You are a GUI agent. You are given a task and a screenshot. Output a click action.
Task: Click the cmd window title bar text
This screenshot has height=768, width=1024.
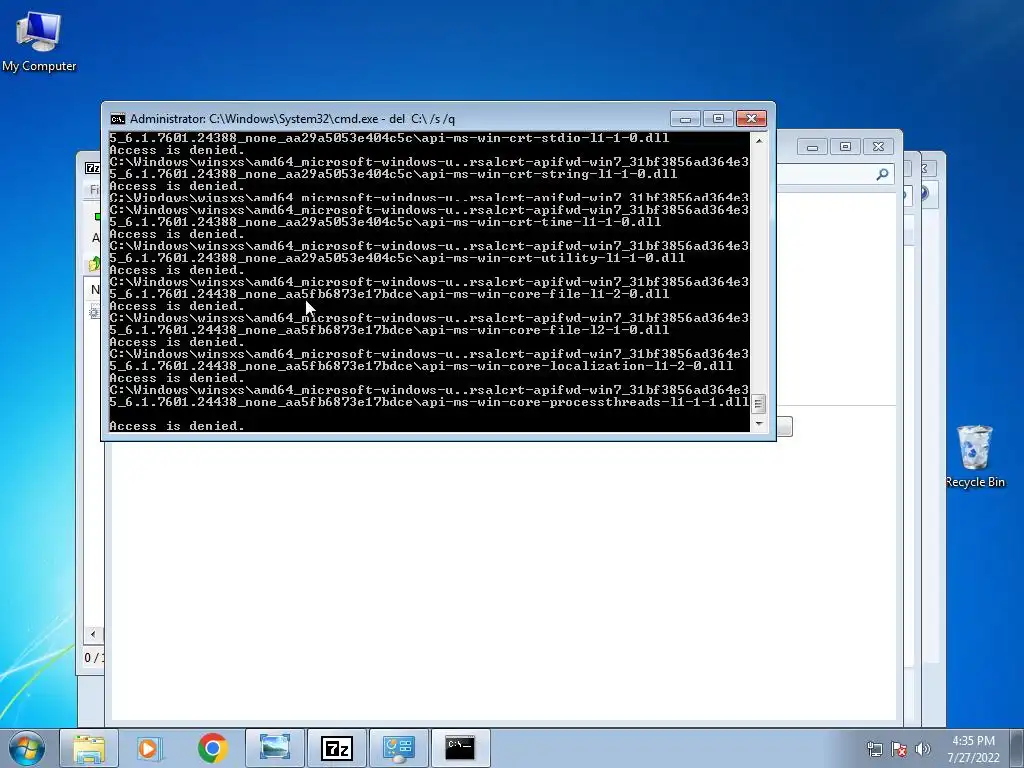point(293,119)
